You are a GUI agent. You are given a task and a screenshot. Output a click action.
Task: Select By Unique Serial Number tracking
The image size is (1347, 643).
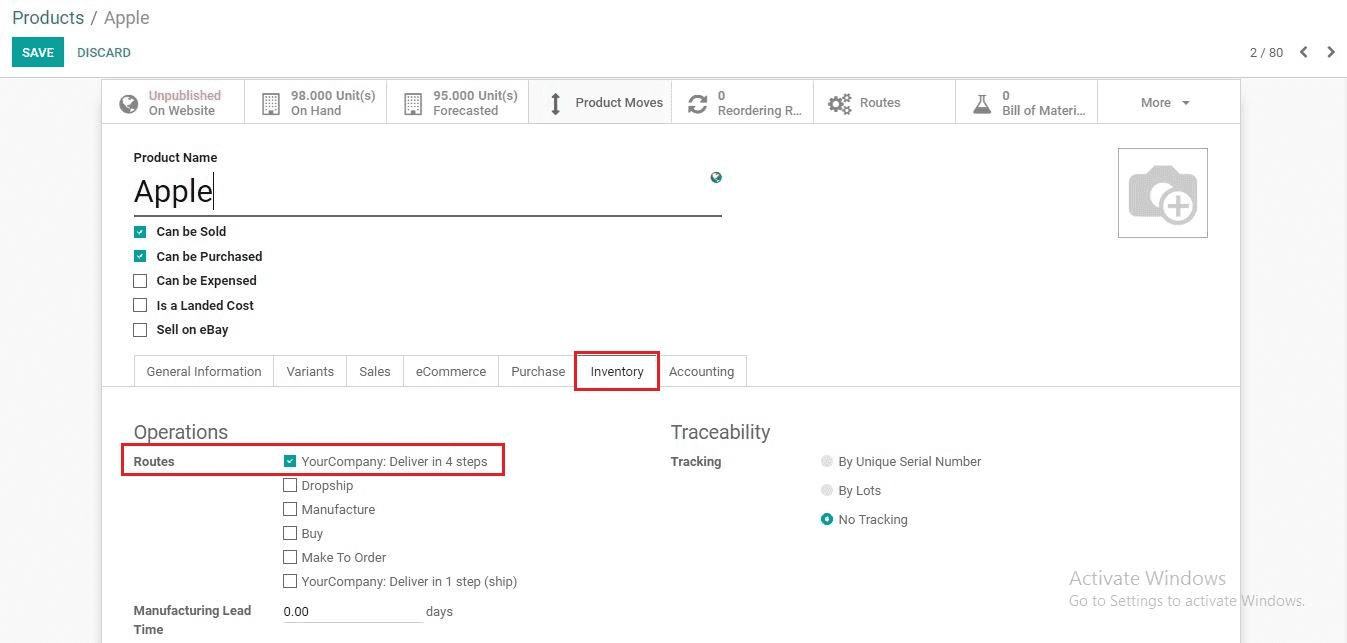coord(827,461)
